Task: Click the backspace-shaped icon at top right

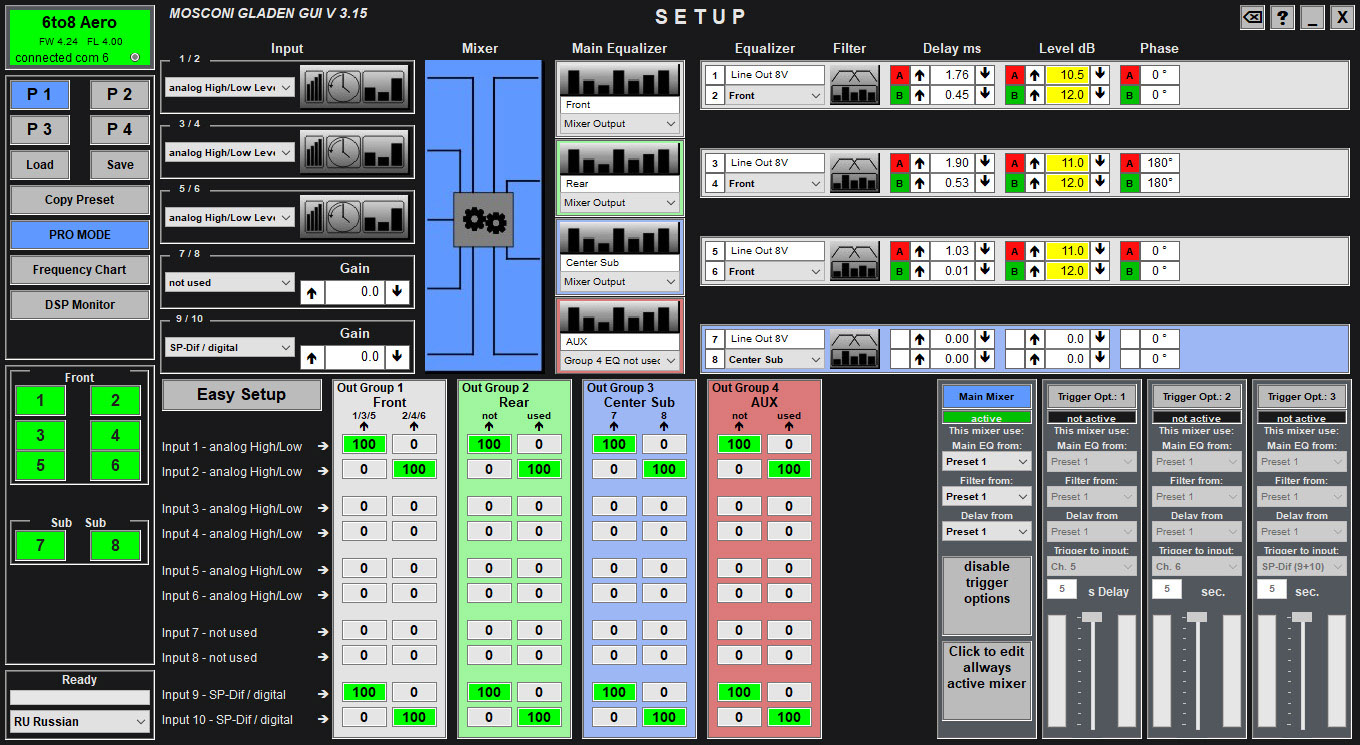Action: pos(1252,17)
